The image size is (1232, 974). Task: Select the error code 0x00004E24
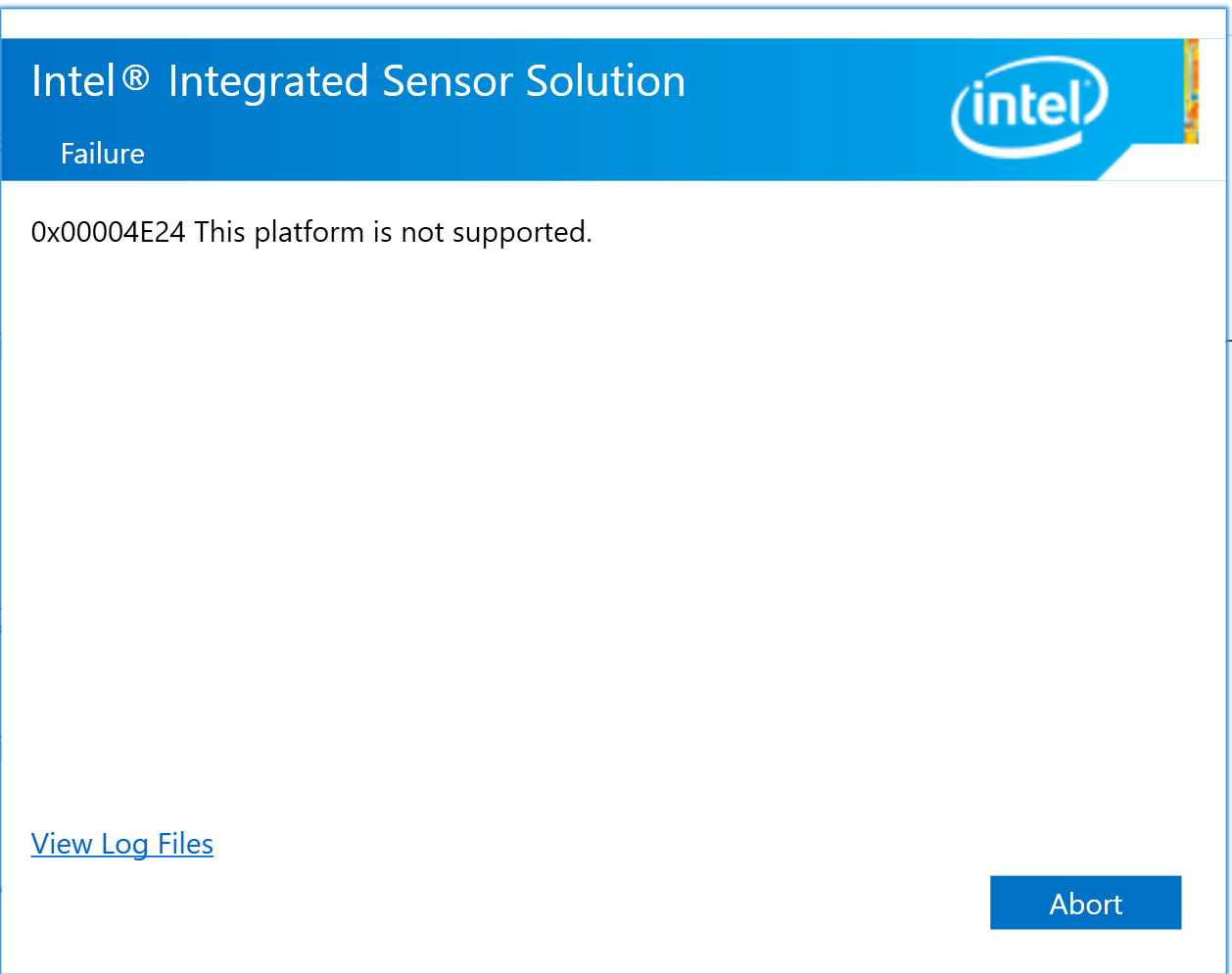tap(108, 232)
